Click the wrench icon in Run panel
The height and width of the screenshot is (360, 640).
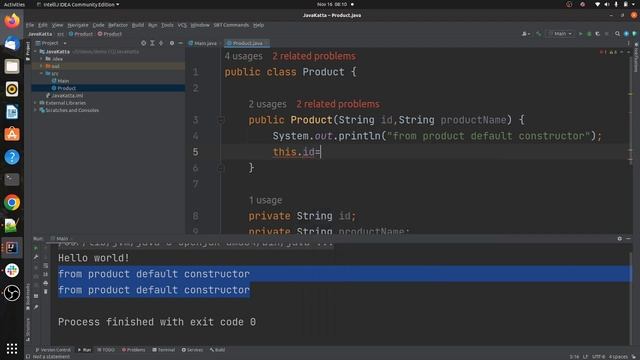pyautogui.click(x=36, y=257)
